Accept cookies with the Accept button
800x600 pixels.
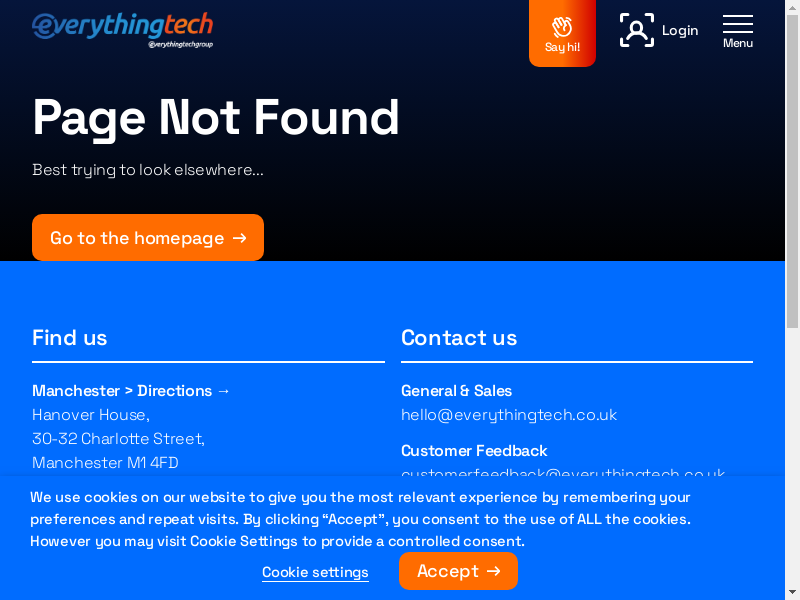[458, 571]
